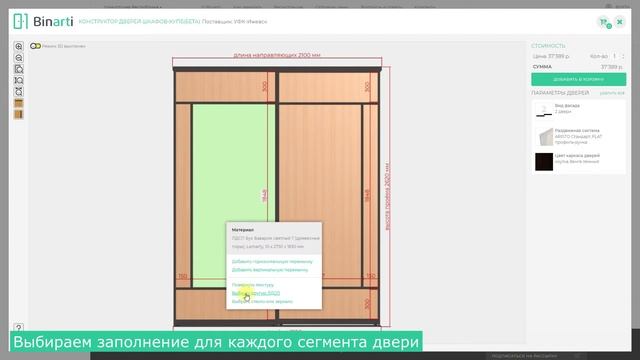Click the delete all link

pyautogui.click(x=612, y=93)
